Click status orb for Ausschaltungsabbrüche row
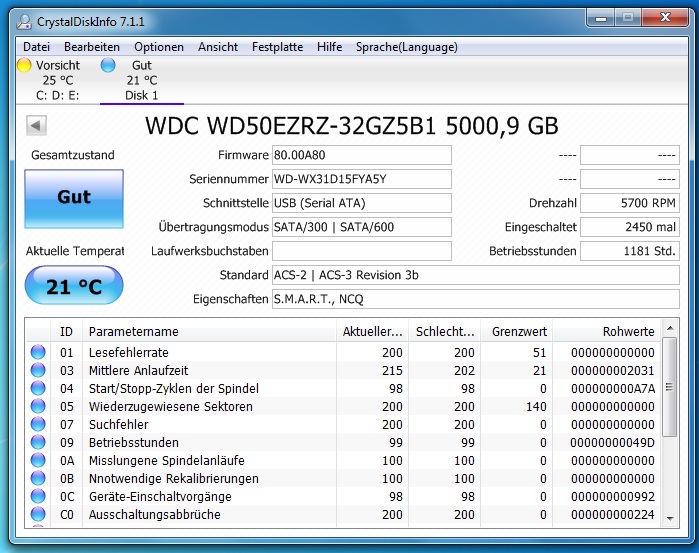This screenshot has width=699, height=553. 38,514
